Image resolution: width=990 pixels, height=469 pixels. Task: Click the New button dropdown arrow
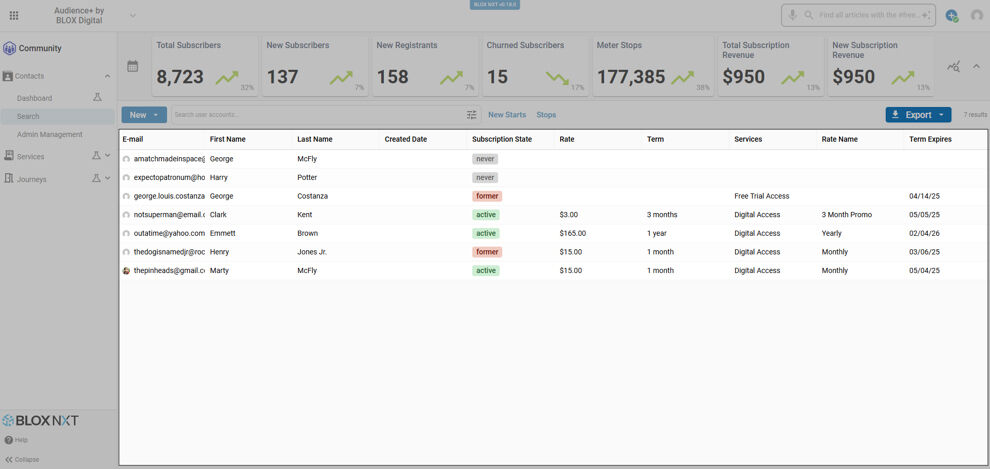point(156,115)
